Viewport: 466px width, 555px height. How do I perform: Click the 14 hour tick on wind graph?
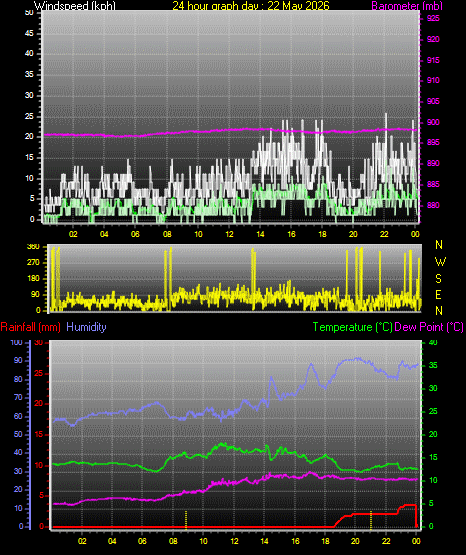point(260,234)
